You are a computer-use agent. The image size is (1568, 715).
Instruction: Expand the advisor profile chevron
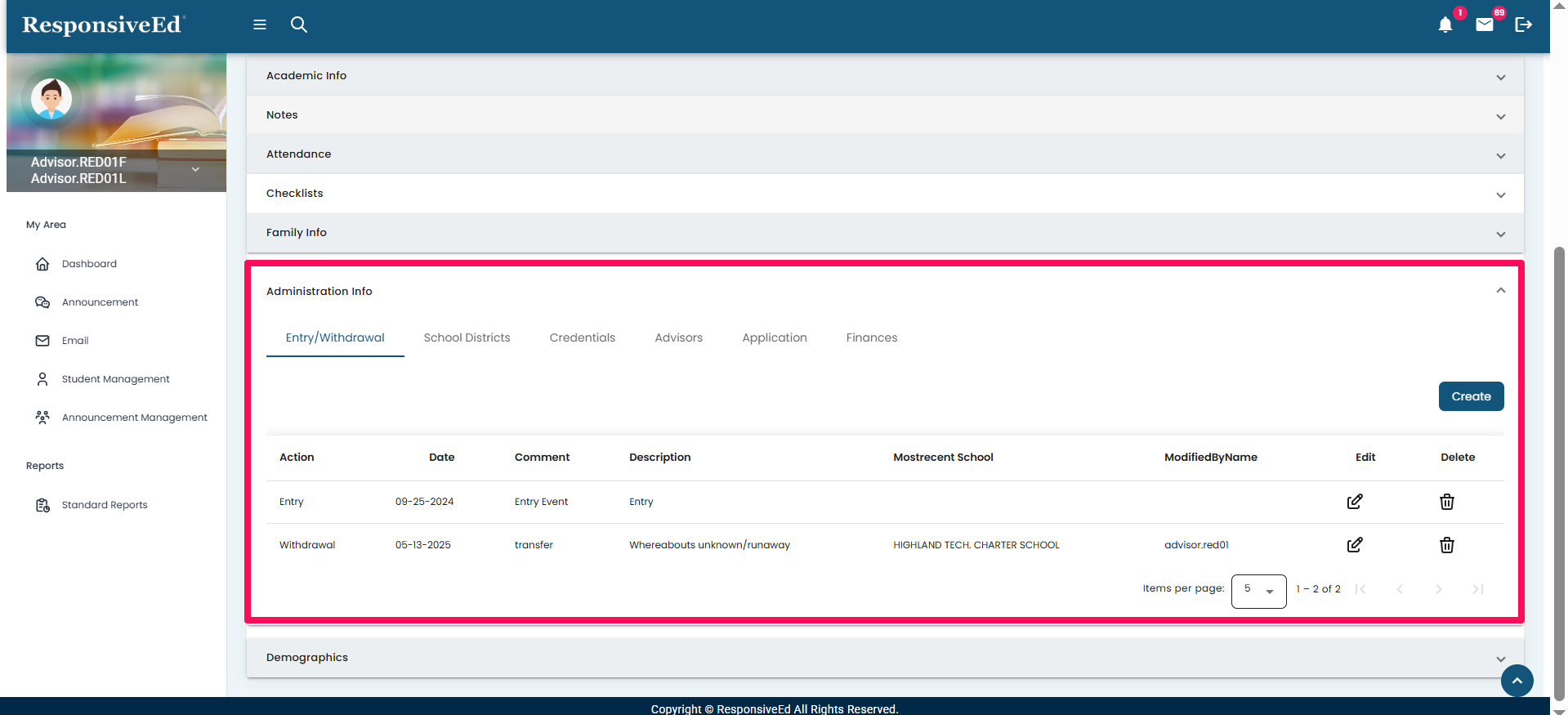195,170
